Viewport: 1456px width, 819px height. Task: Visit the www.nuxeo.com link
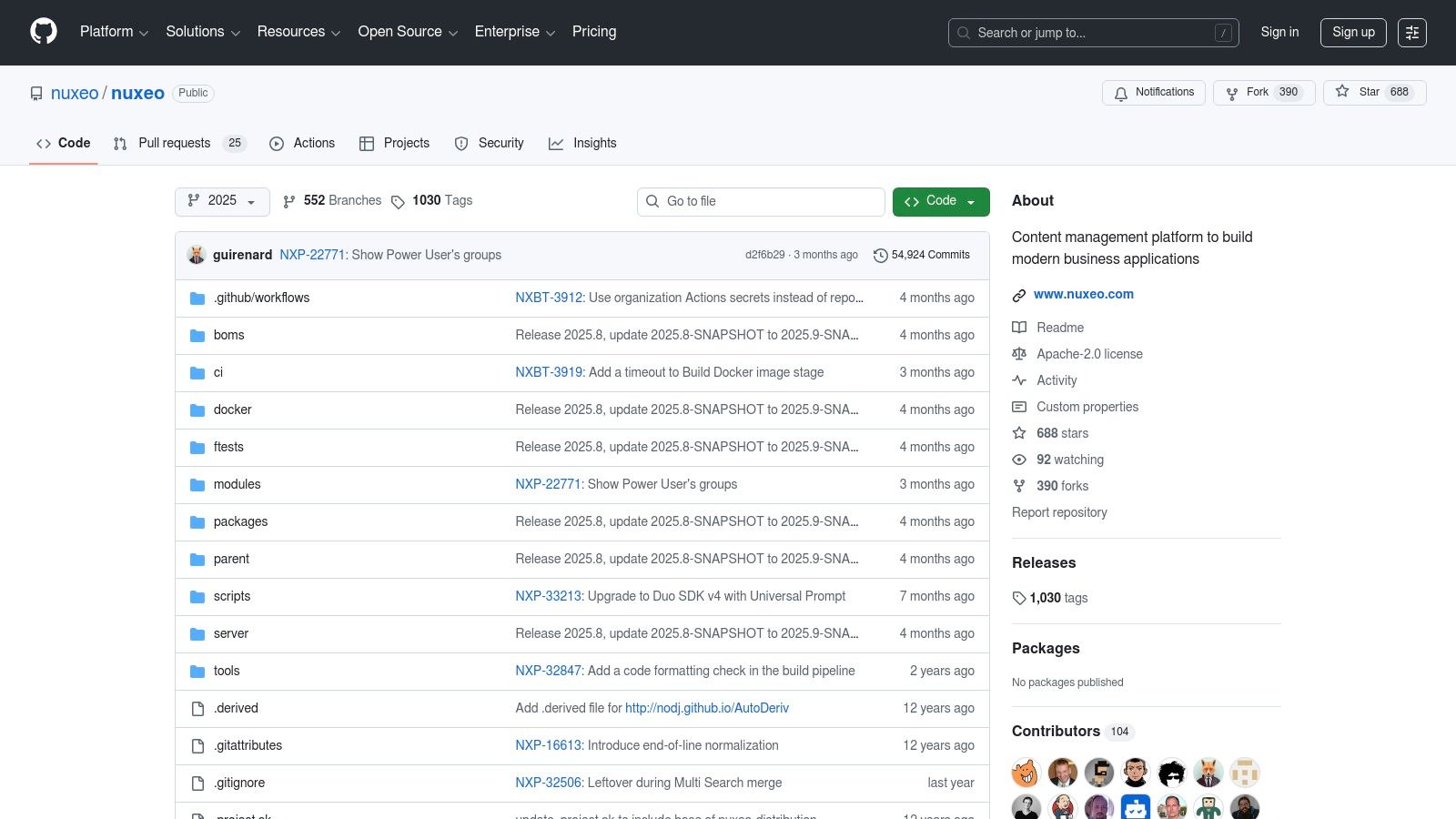pos(1083,294)
